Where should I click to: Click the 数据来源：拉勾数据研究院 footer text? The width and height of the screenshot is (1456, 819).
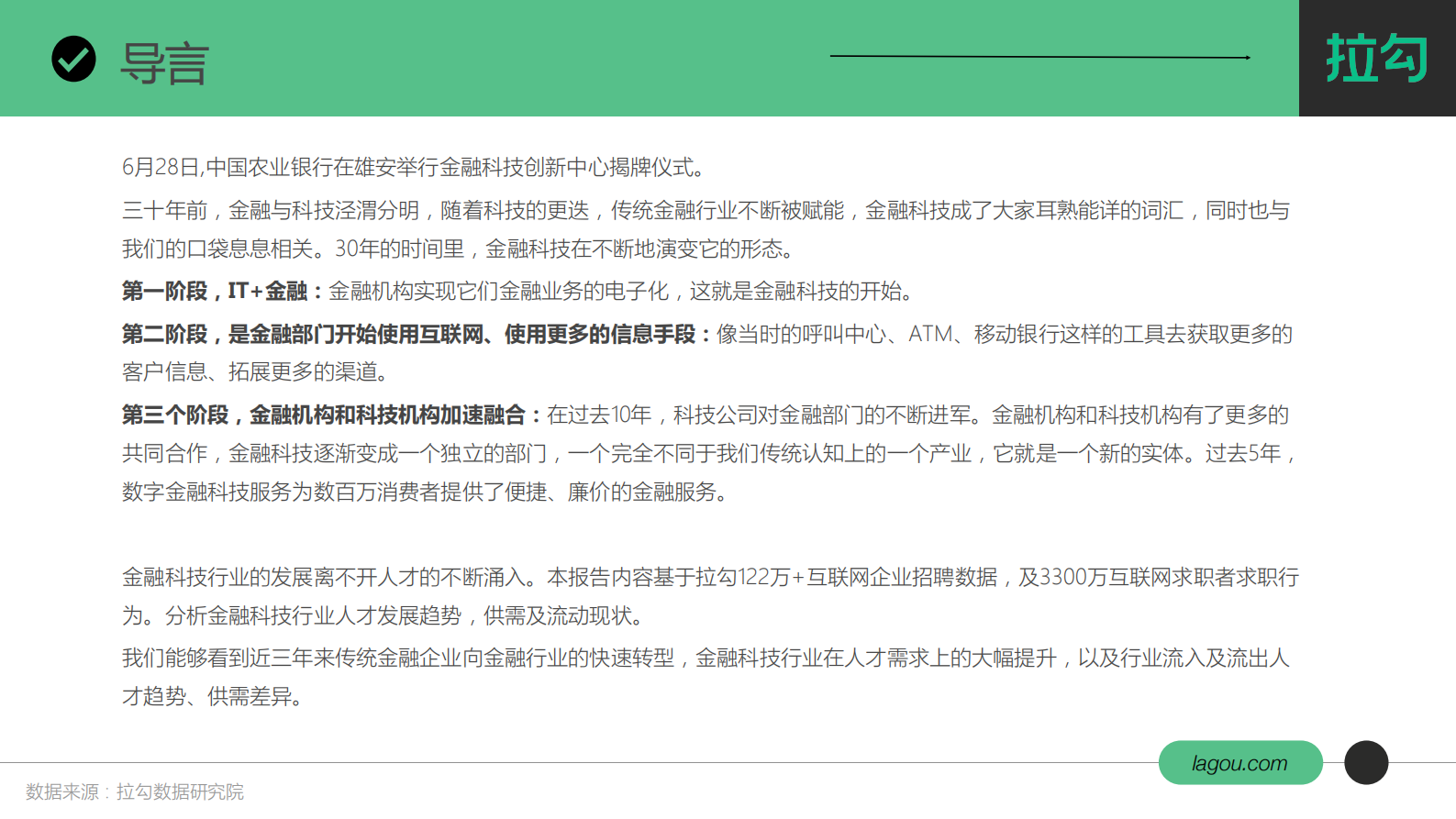tap(135, 791)
